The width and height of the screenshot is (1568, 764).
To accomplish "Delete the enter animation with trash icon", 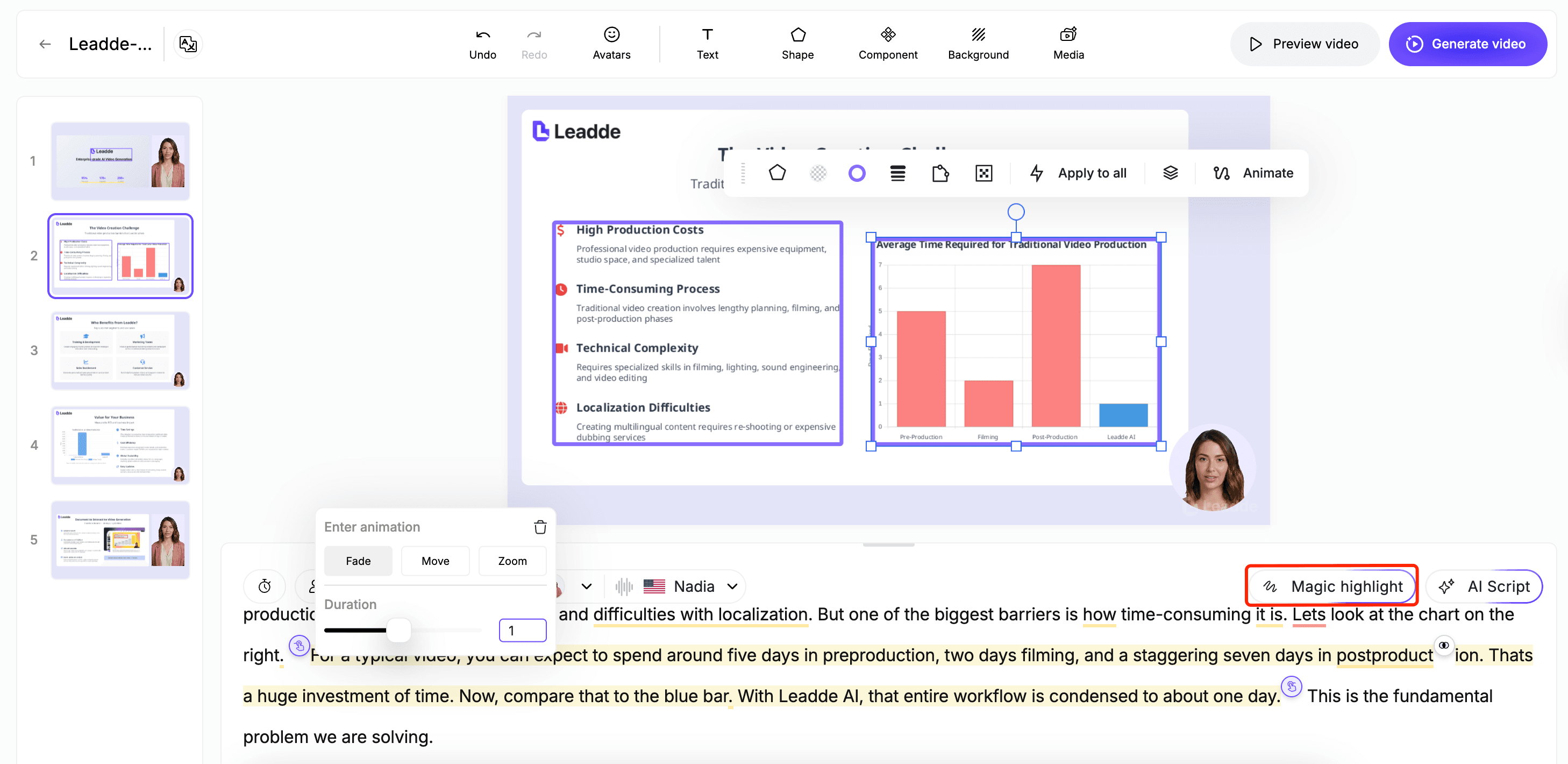I will pyautogui.click(x=539, y=527).
